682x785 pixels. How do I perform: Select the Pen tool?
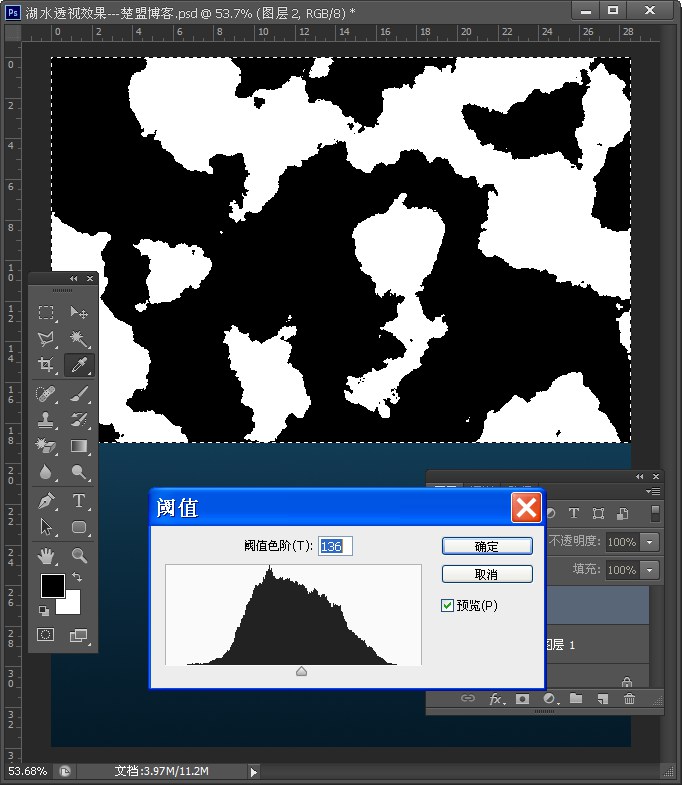46,501
